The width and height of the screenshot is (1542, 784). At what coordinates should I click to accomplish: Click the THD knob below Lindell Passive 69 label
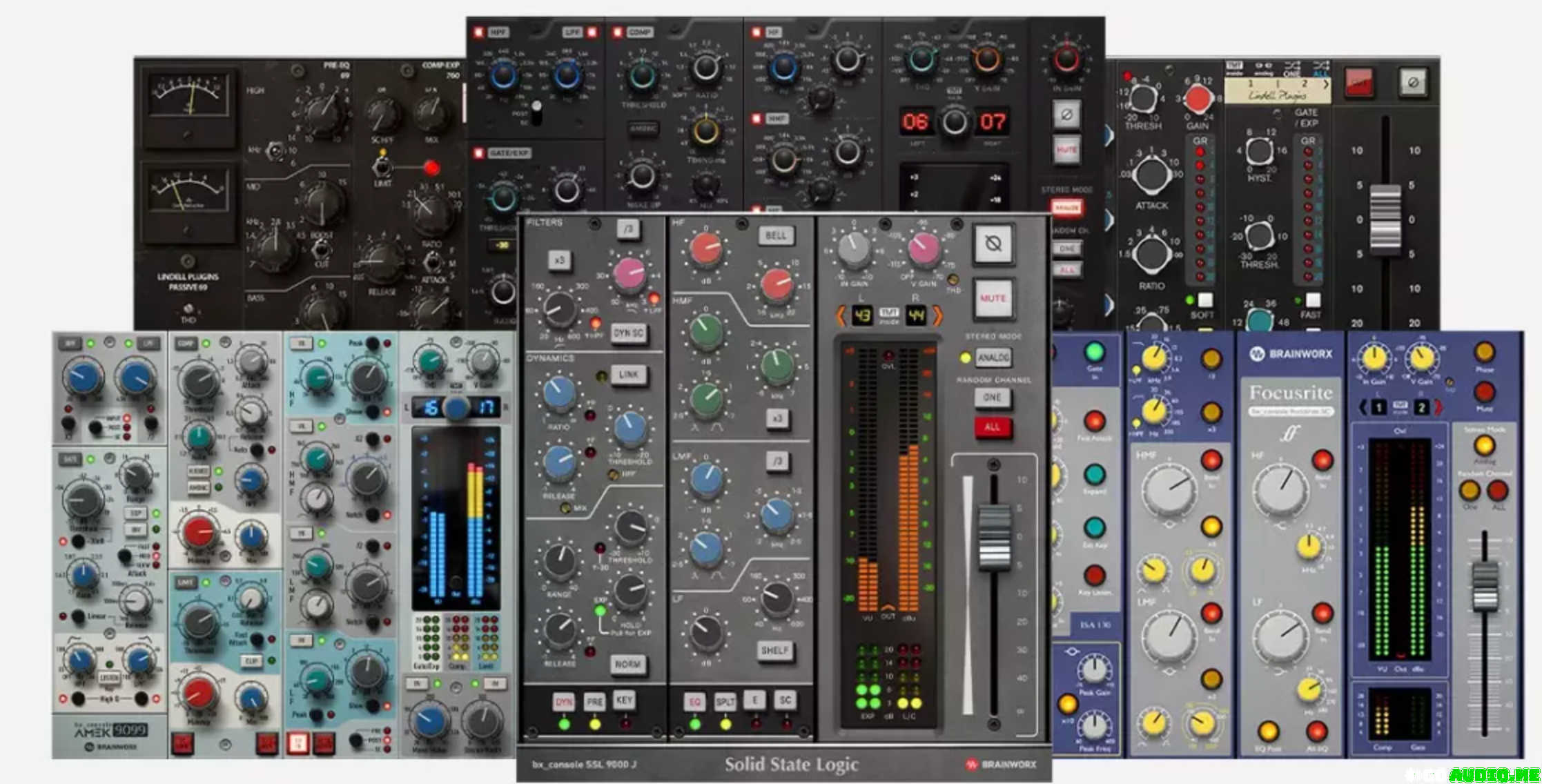pos(188,309)
